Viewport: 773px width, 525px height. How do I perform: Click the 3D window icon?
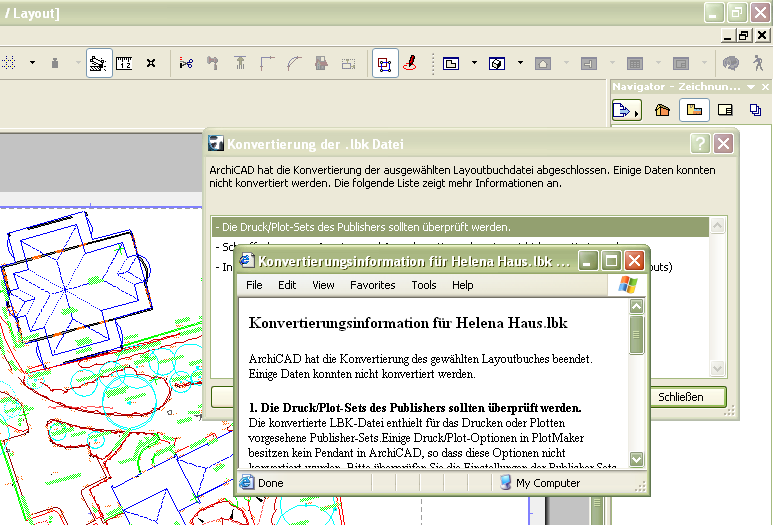click(x=497, y=63)
